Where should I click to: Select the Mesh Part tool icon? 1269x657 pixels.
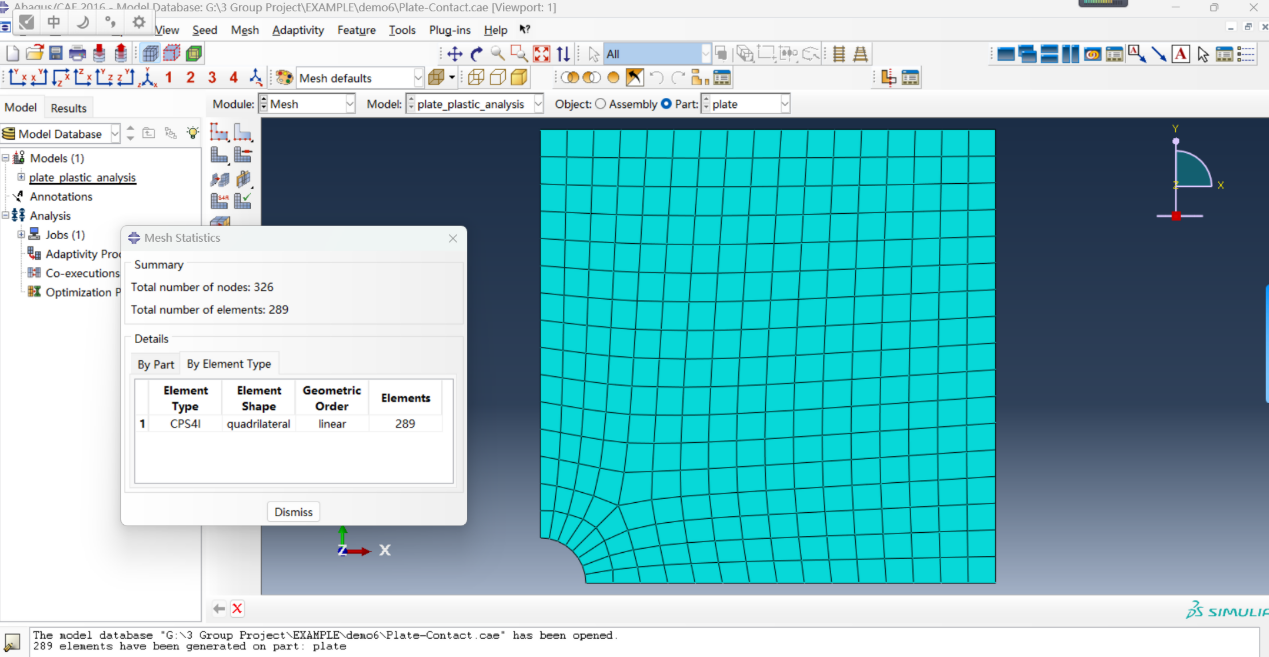[219, 155]
